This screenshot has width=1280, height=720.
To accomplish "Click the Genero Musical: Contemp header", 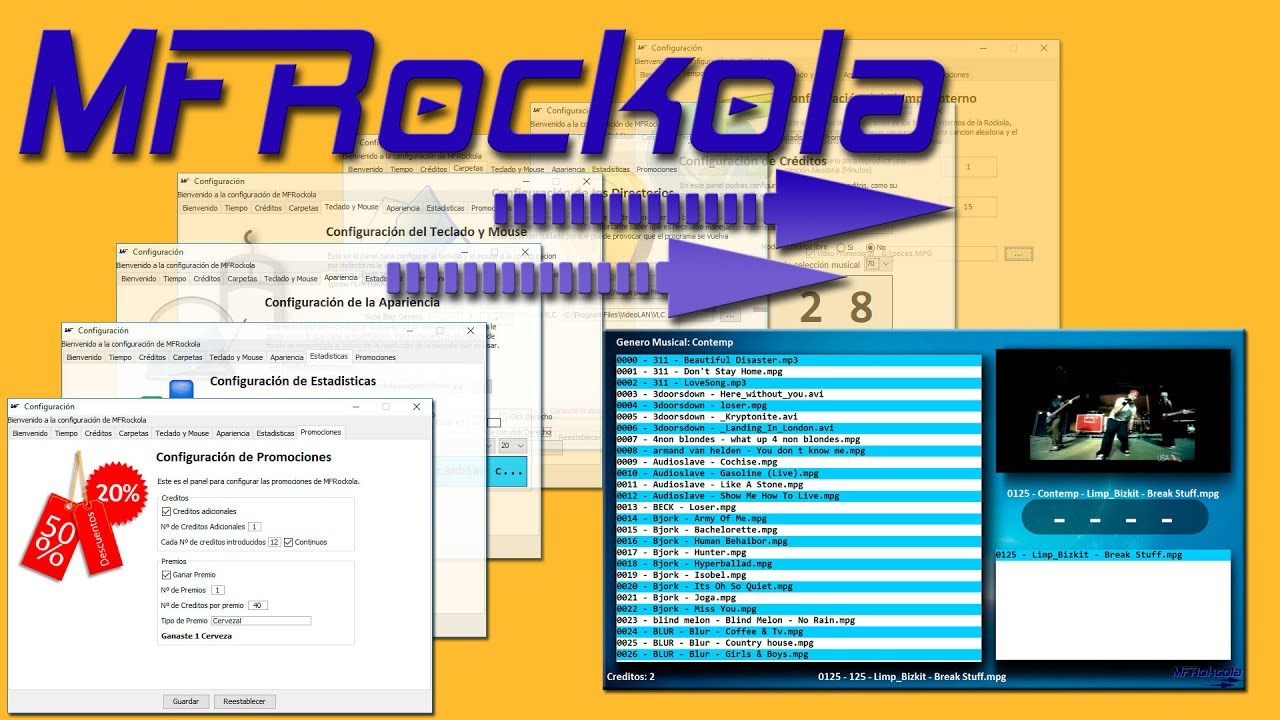I will [675, 342].
